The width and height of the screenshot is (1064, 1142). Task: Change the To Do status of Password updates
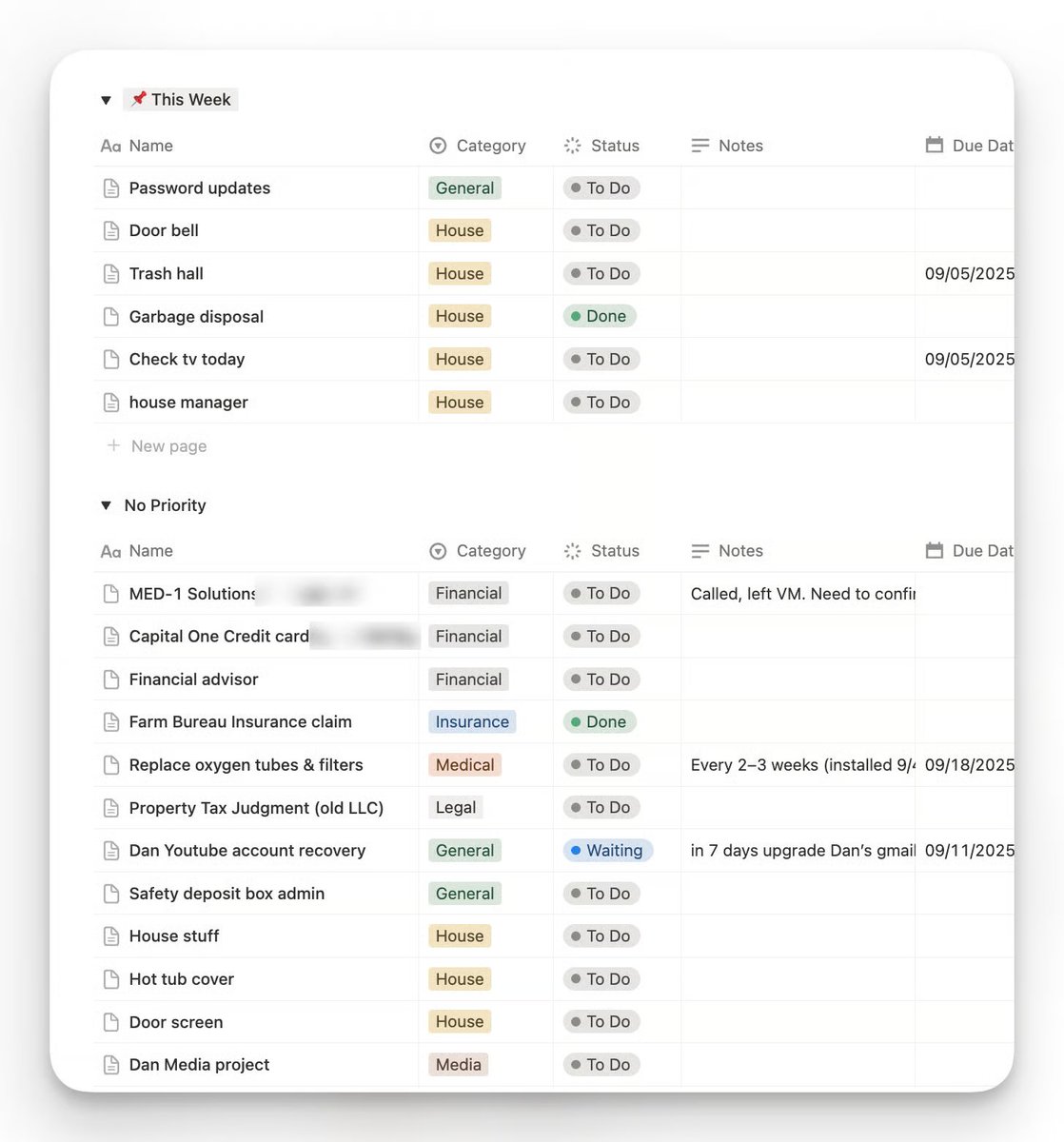(601, 188)
